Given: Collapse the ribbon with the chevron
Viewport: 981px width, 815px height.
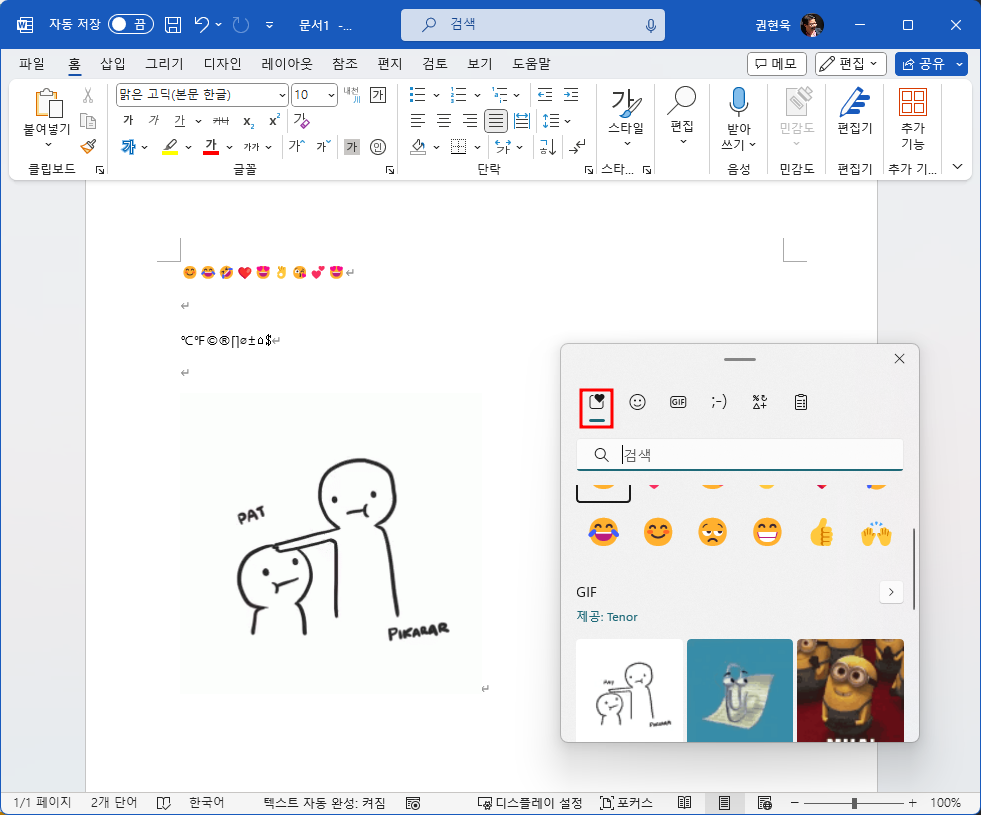Looking at the screenshot, I should point(957,166).
